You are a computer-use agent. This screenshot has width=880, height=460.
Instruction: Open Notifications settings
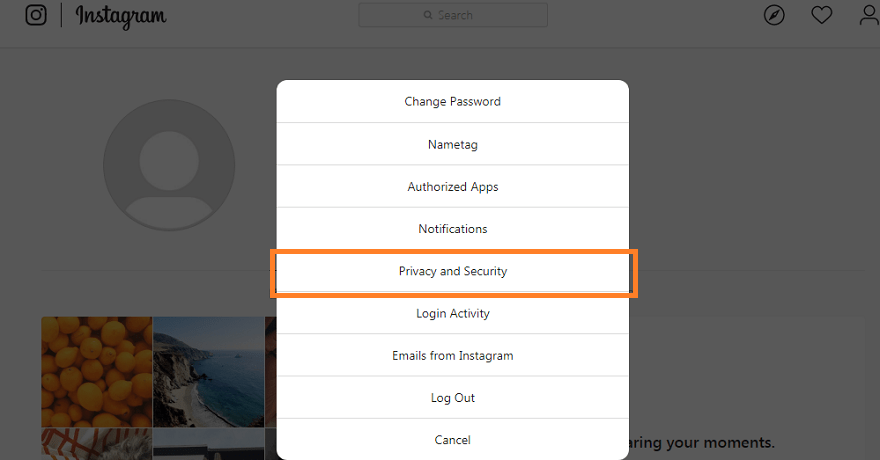click(x=453, y=229)
